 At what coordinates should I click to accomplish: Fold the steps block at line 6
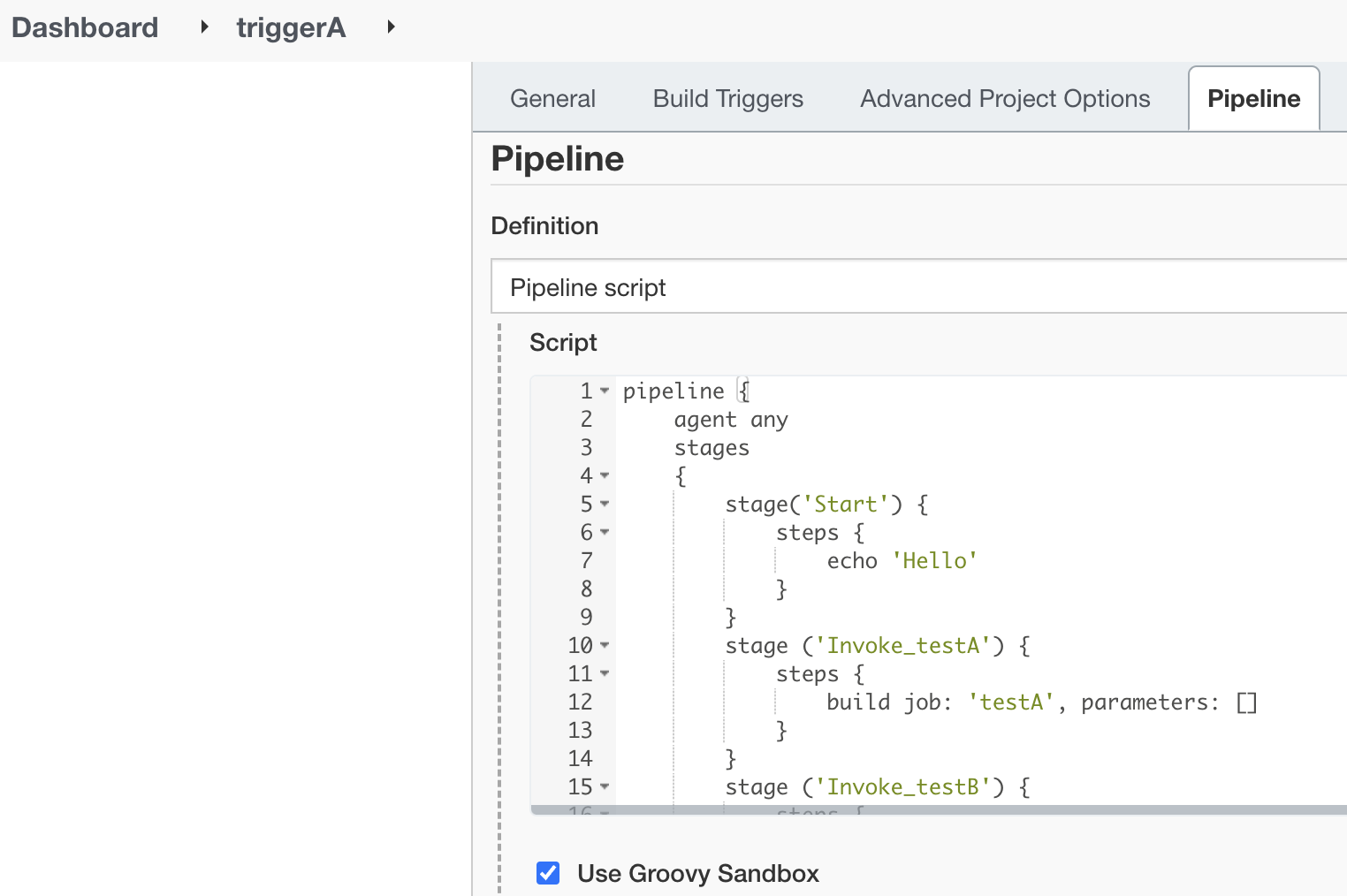(605, 532)
